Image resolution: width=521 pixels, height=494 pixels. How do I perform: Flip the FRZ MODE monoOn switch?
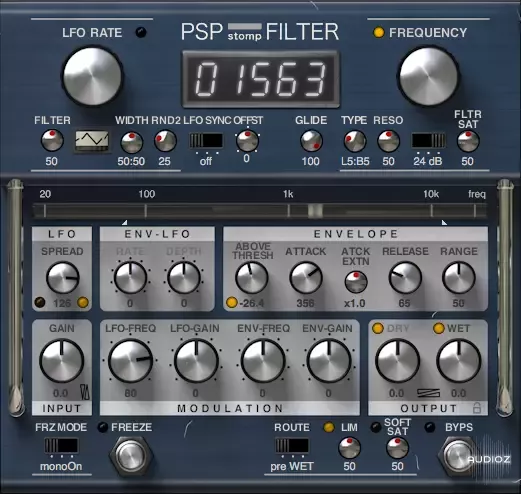(61, 446)
